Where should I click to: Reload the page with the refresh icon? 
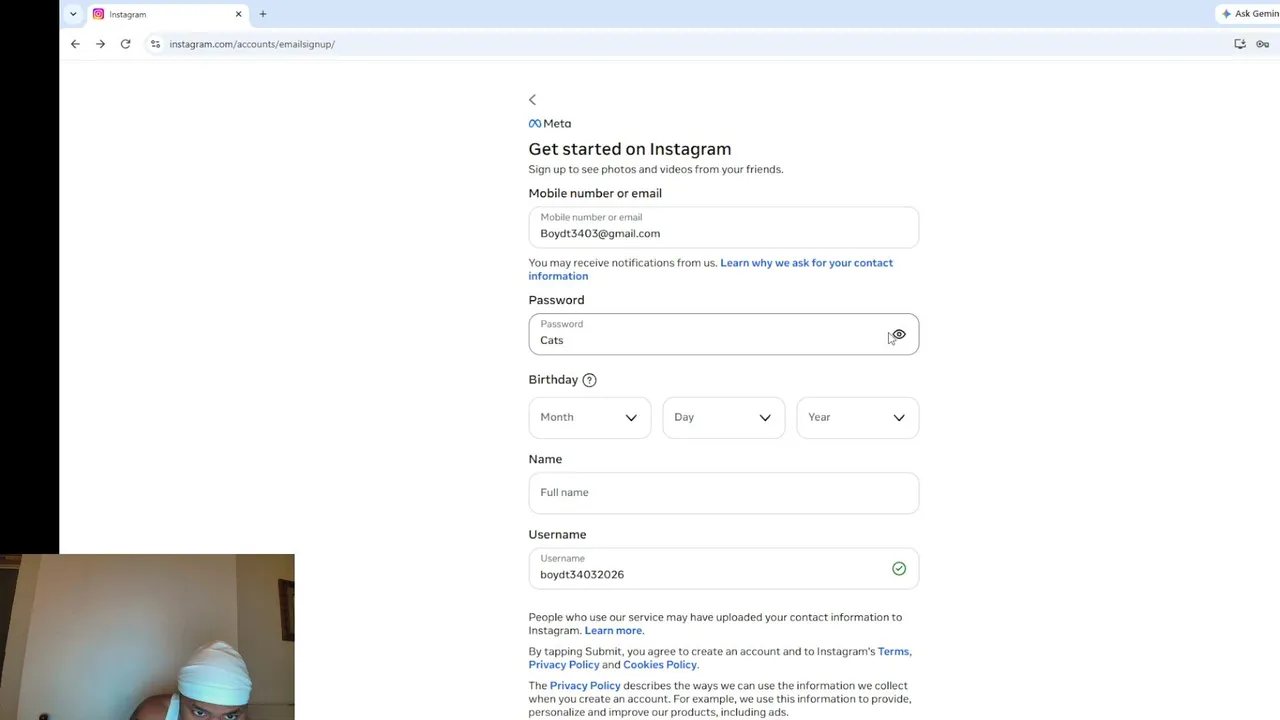click(x=125, y=44)
